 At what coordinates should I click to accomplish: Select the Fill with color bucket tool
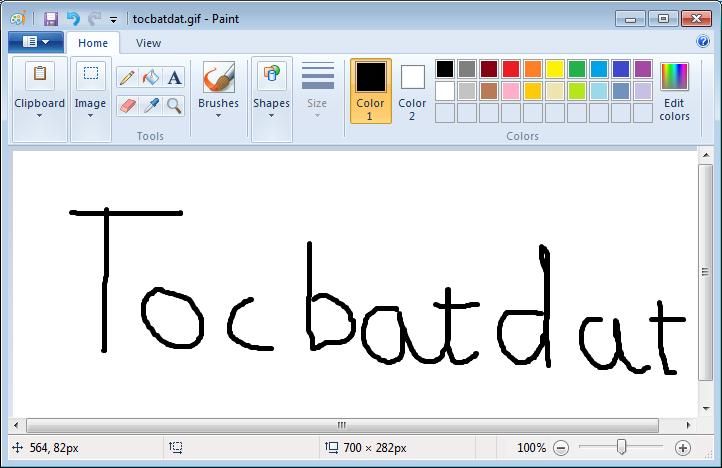pyautogui.click(x=151, y=78)
